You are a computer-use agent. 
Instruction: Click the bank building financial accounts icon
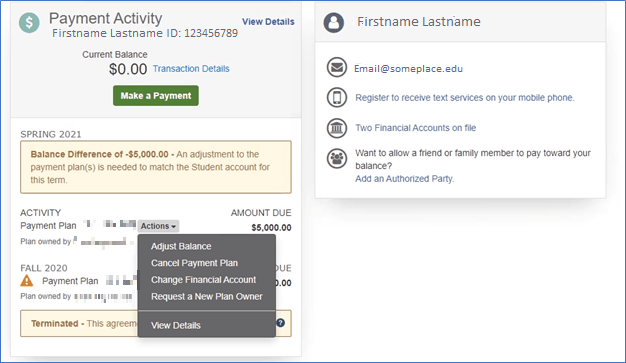337,128
